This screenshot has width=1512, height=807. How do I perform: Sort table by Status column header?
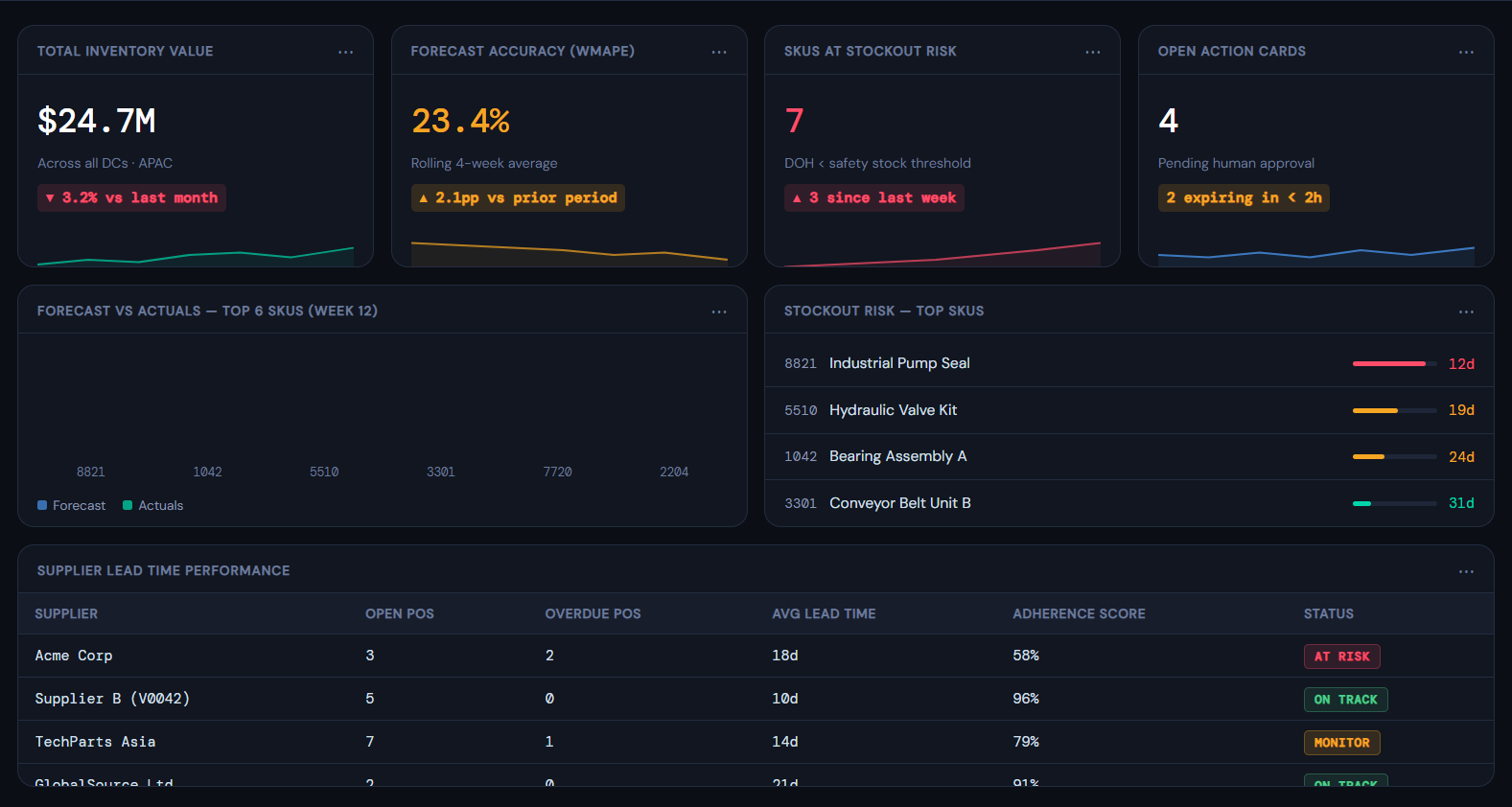(x=1329, y=613)
